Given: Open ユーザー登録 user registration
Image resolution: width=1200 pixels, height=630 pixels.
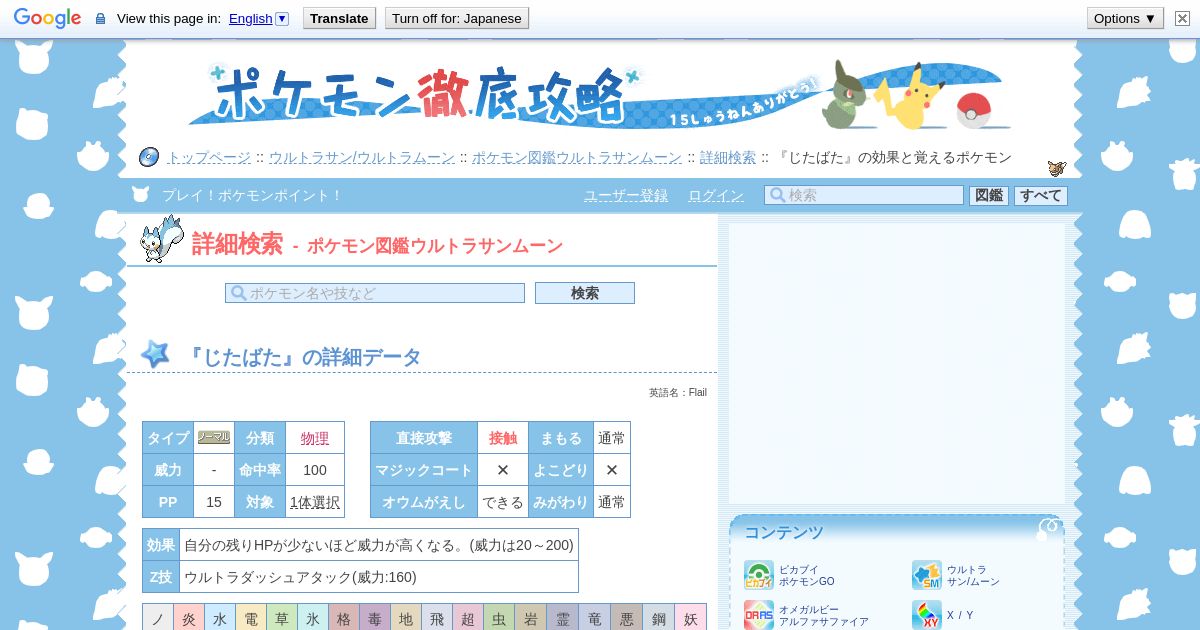Looking at the screenshot, I should 626,195.
